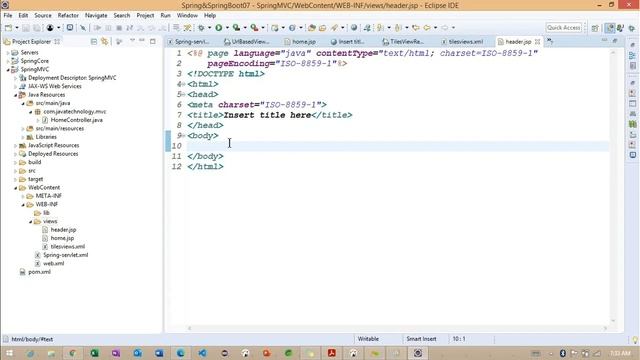Screen dimensions: 640x360
Task: Click the Debug bug icon in toolbar
Action: pyautogui.click(x=201, y=28)
